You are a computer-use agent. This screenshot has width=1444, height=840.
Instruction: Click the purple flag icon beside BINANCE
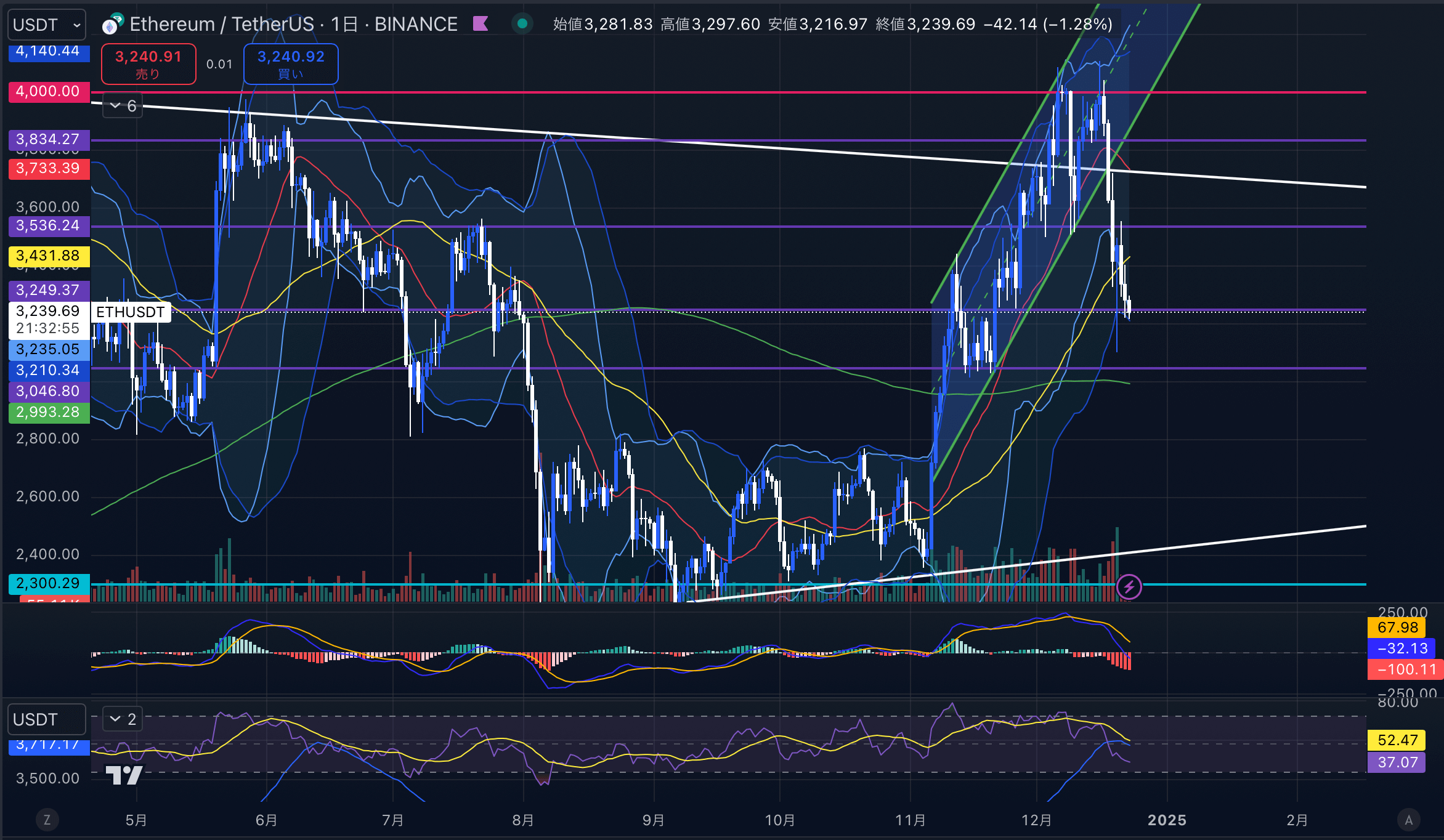pyautogui.click(x=481, y=24)
